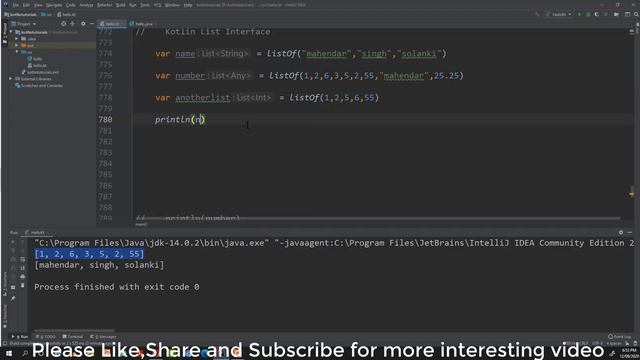640x360 pixels.
Task: Expand the .idea folder node
Action: pos(17,39)
